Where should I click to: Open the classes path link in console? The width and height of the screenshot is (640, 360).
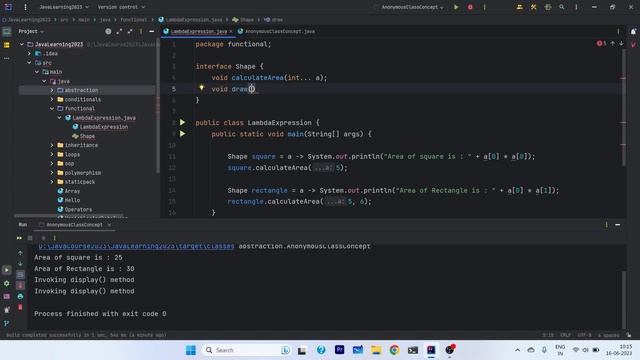coord(136,246)
